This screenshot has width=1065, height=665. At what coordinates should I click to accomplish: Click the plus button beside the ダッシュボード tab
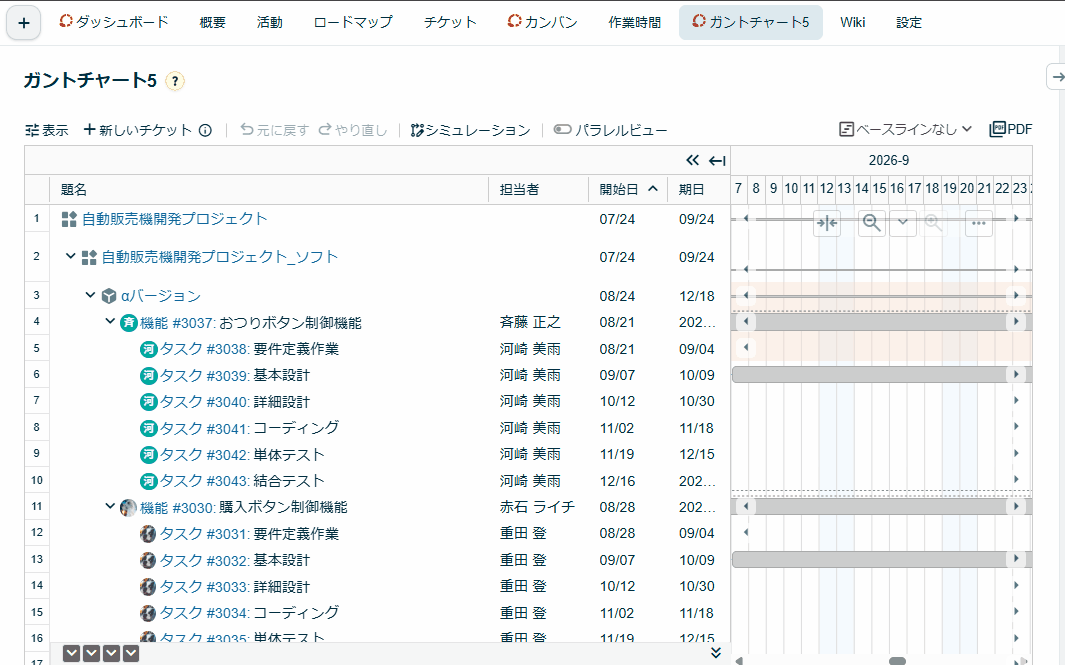coord(24,23)
